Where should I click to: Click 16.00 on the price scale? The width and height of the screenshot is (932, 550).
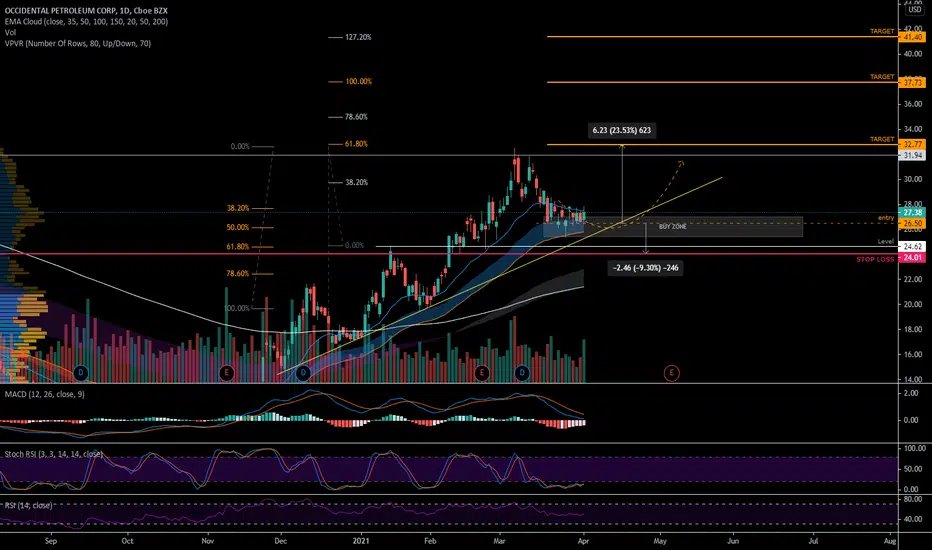point(912,354)
